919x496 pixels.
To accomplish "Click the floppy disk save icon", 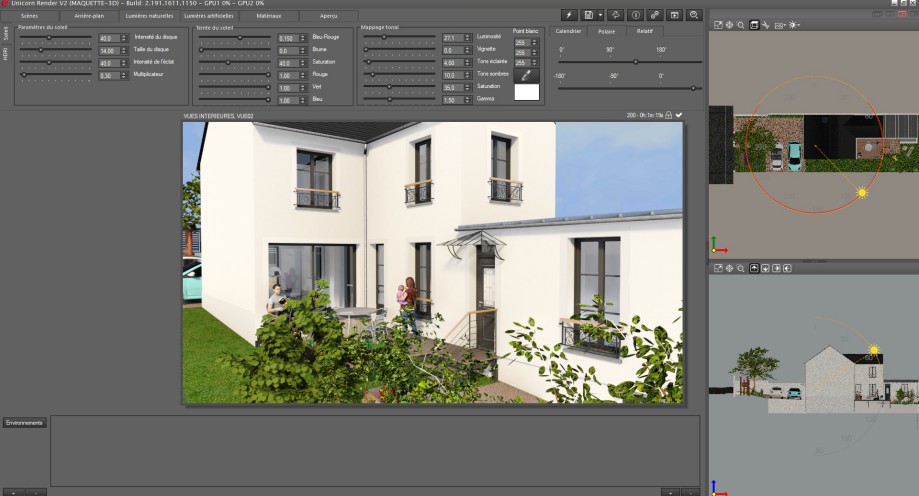I will (x=589, y=15).
